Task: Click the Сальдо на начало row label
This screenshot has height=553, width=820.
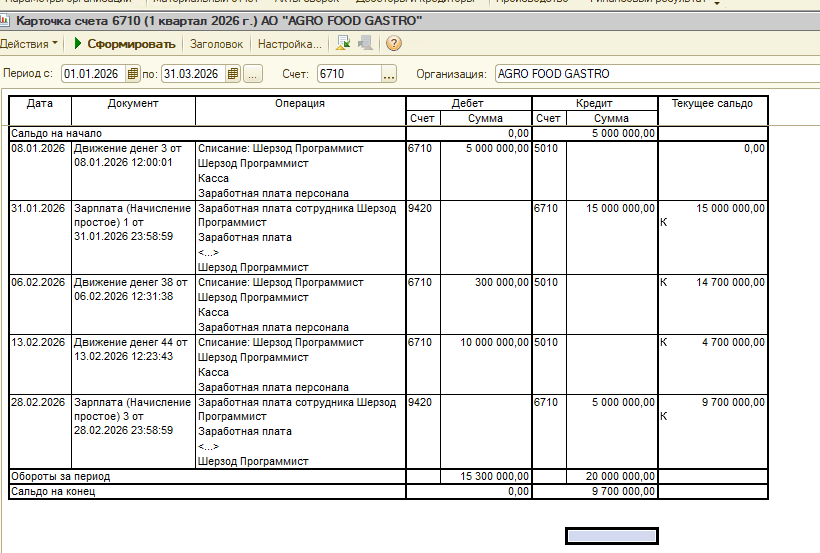Action: 56,134
